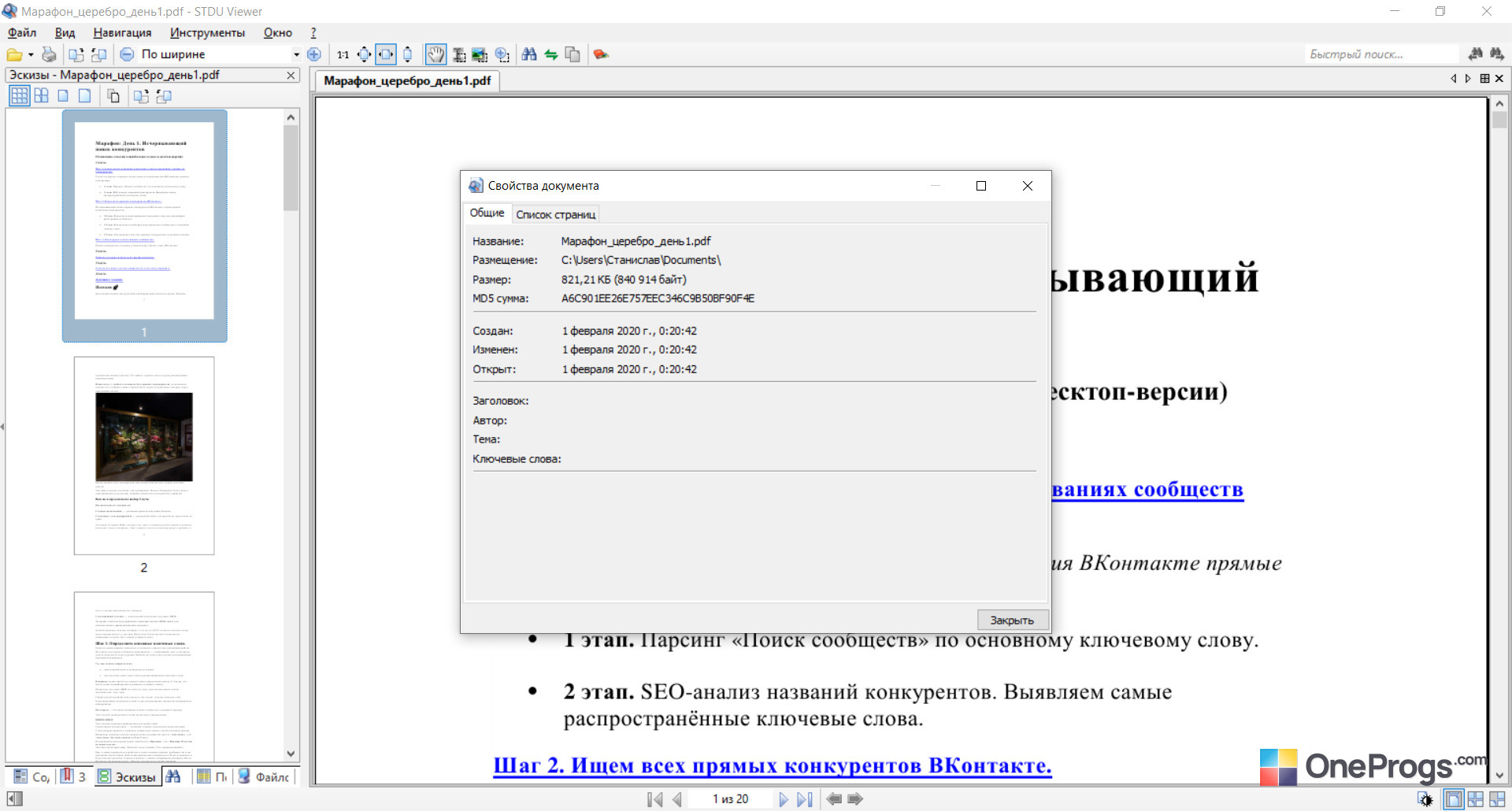Screen dimensions: 1512x811
Task: Select the large single-page thumbnail size
Action: [x=84, y=96]
